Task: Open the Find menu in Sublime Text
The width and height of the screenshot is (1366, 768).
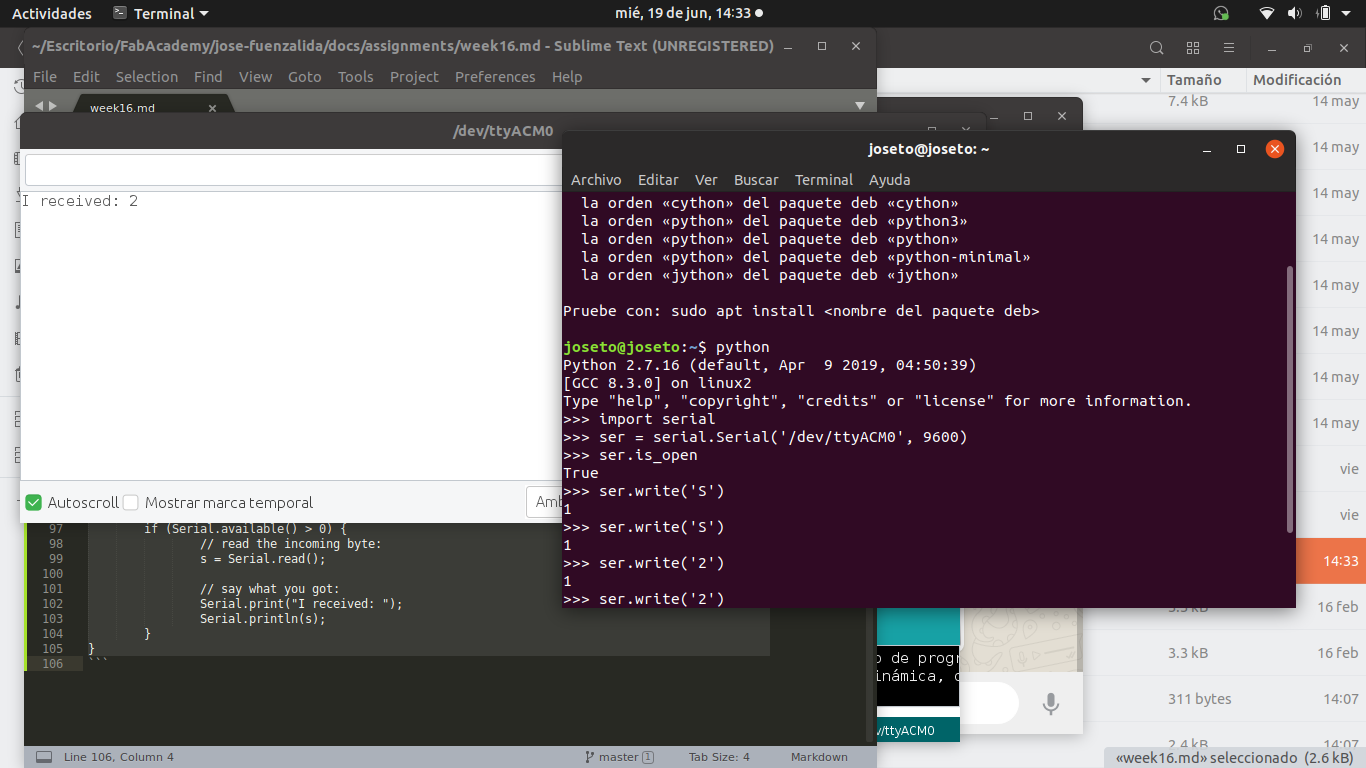Action: pos(208,77)
